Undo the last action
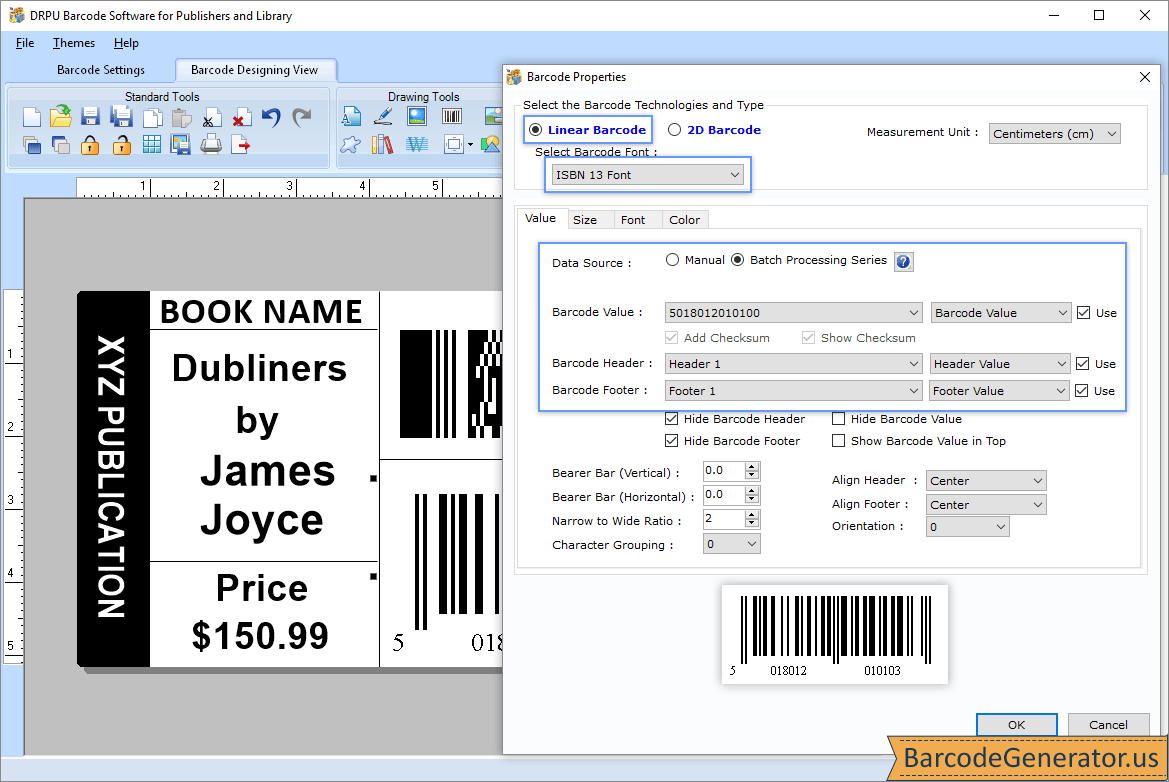Viewport: 1169px width, 782px height. click(271, 118)
